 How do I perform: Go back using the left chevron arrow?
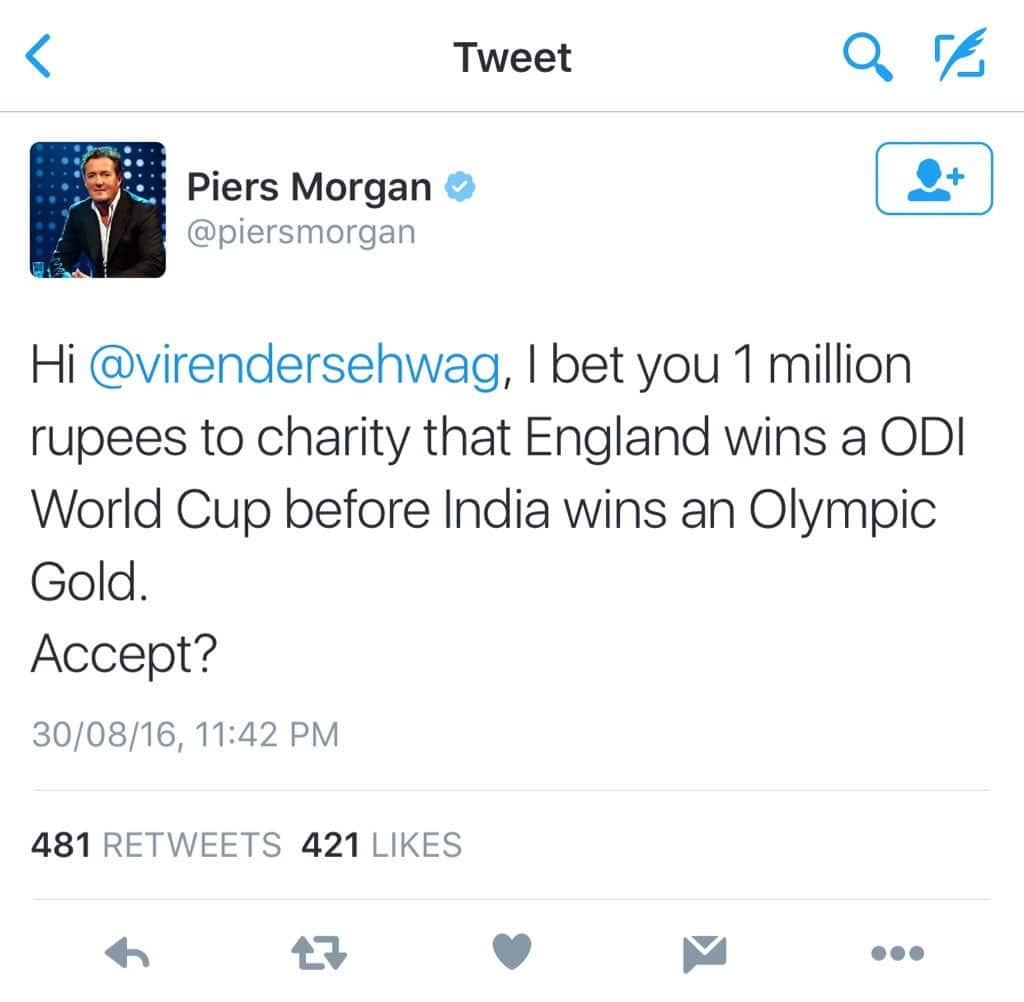click(x=39, y=56)
